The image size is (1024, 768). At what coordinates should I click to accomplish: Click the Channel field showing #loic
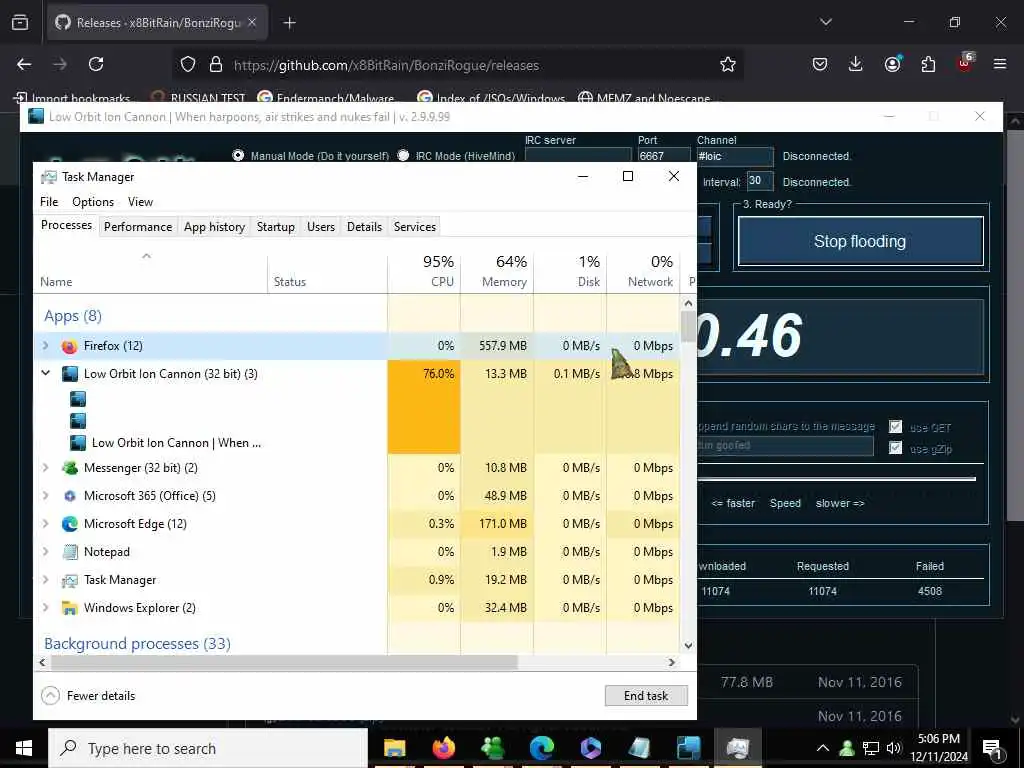(x=735, y=156)
